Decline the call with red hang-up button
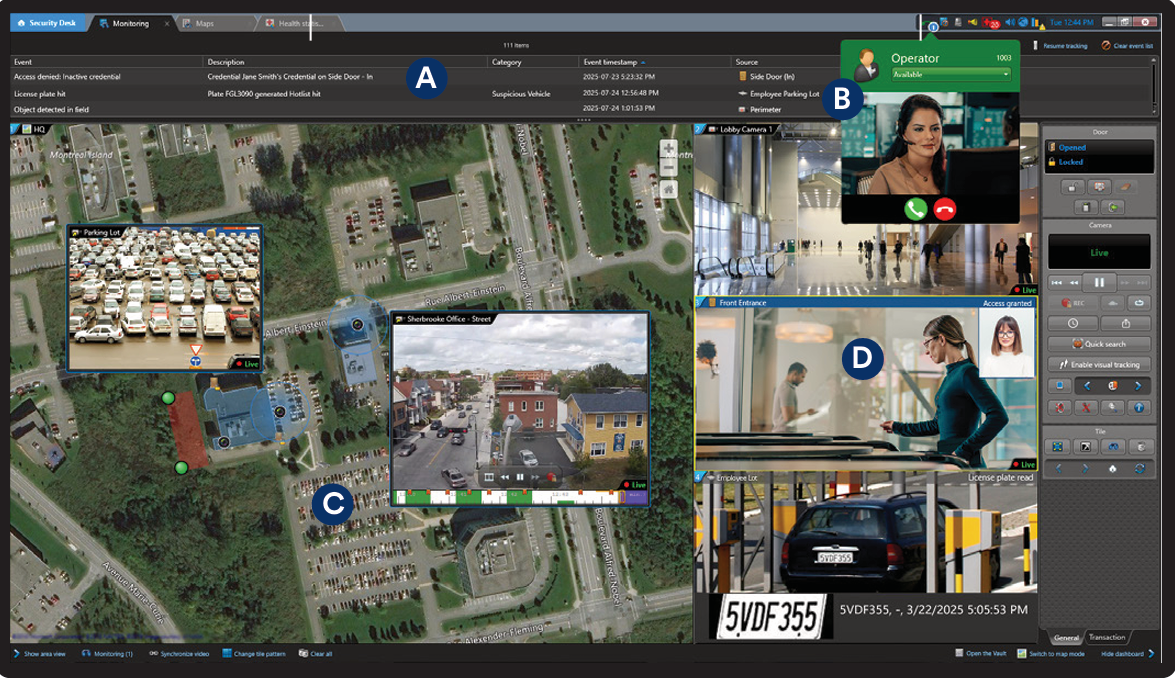 coord(945,209)
